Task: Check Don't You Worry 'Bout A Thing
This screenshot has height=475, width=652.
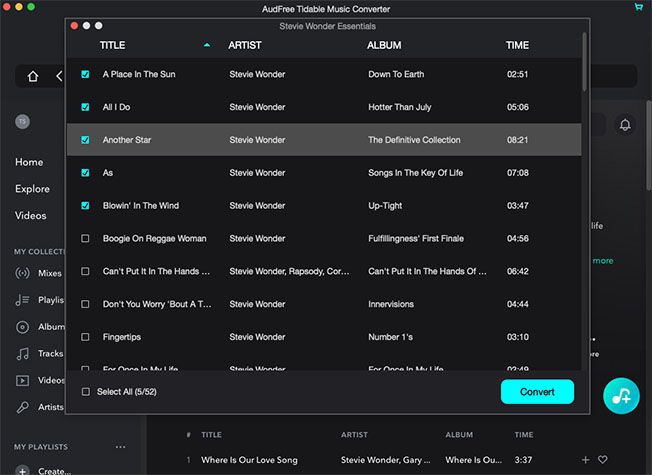Action: coord(85,304)
